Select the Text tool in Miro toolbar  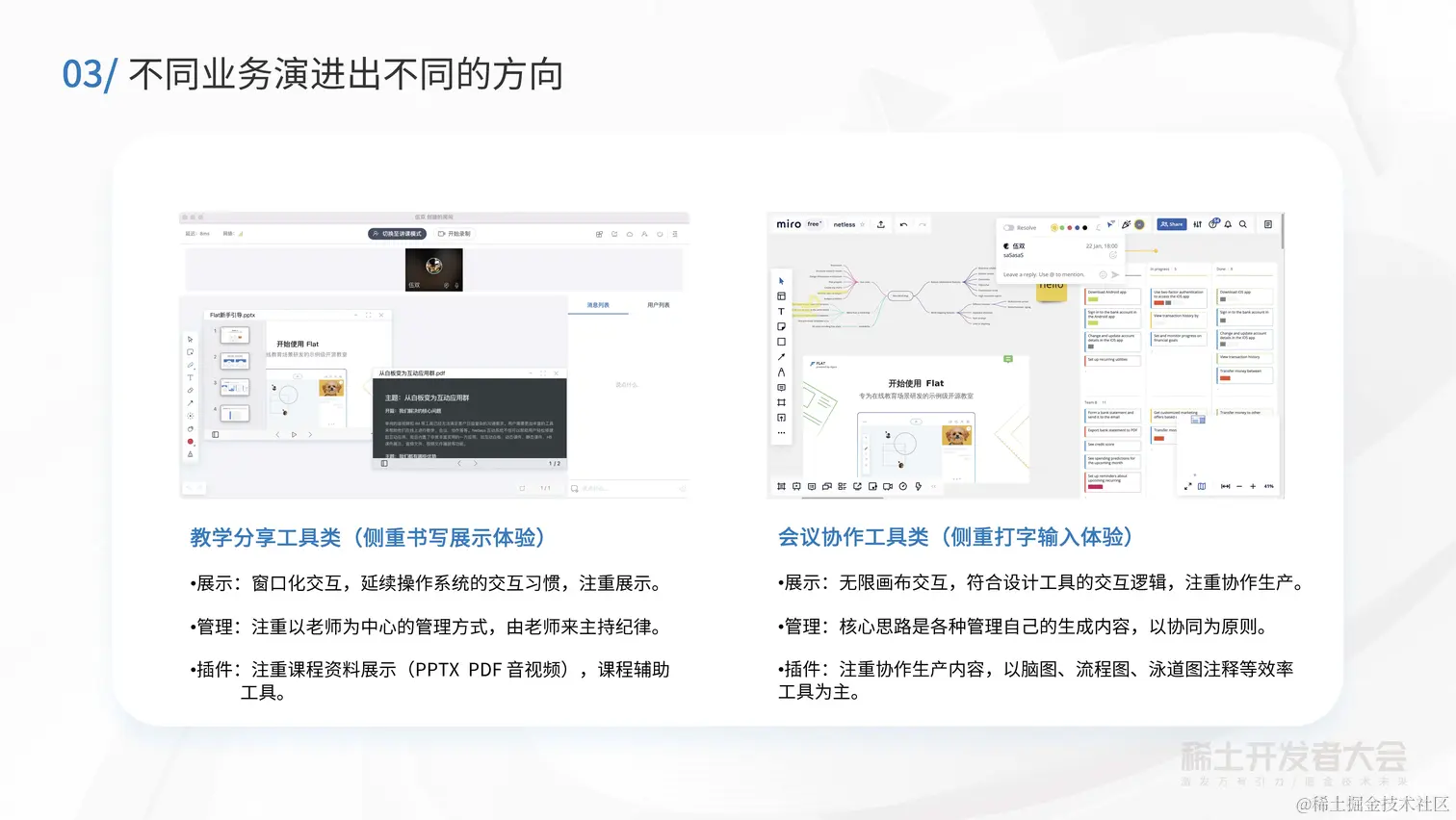[781, 312]
